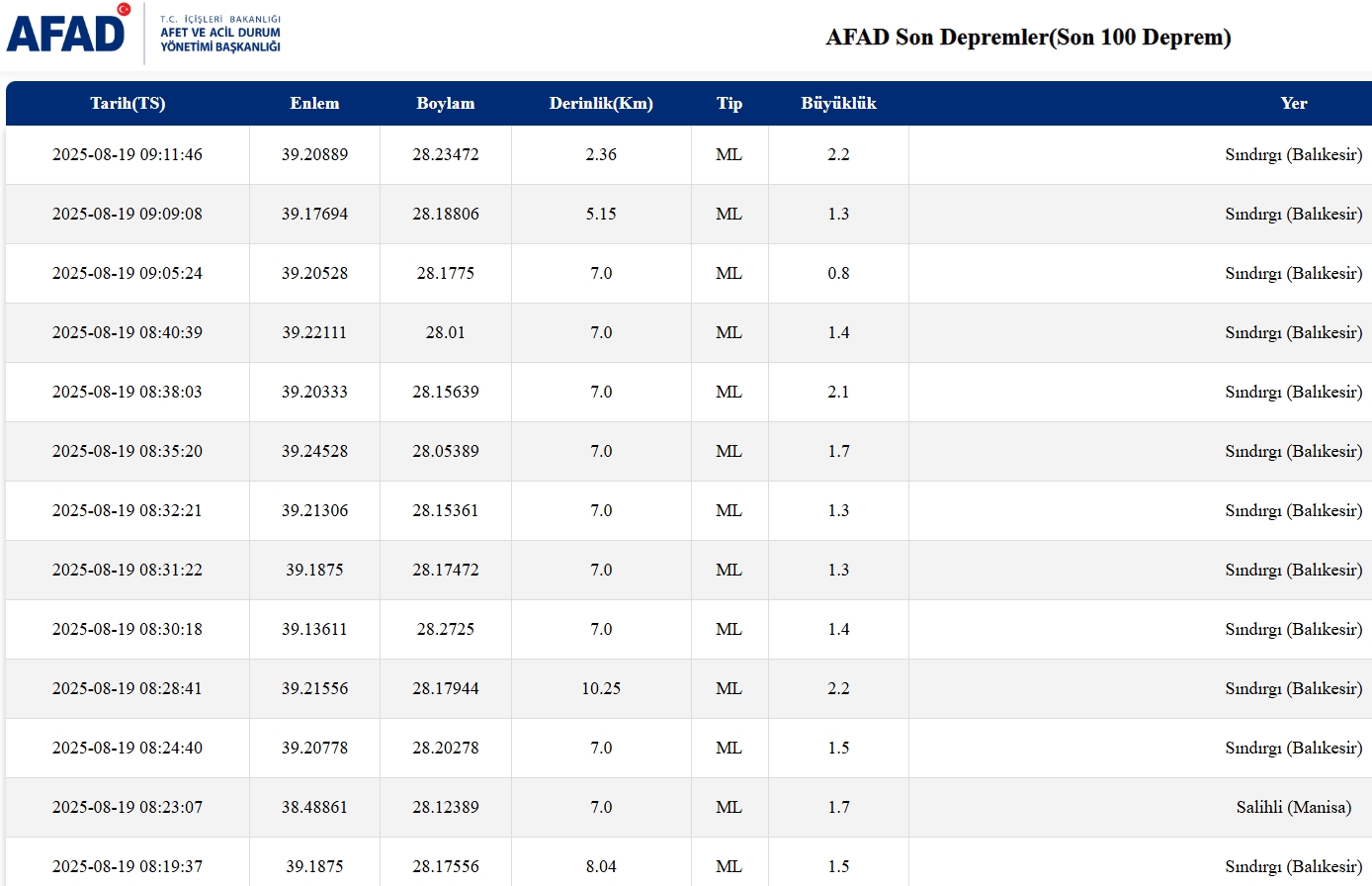Click the Büyüklük column header
Viewport: 1372px width, 886px height.
(x=838, y=103)
